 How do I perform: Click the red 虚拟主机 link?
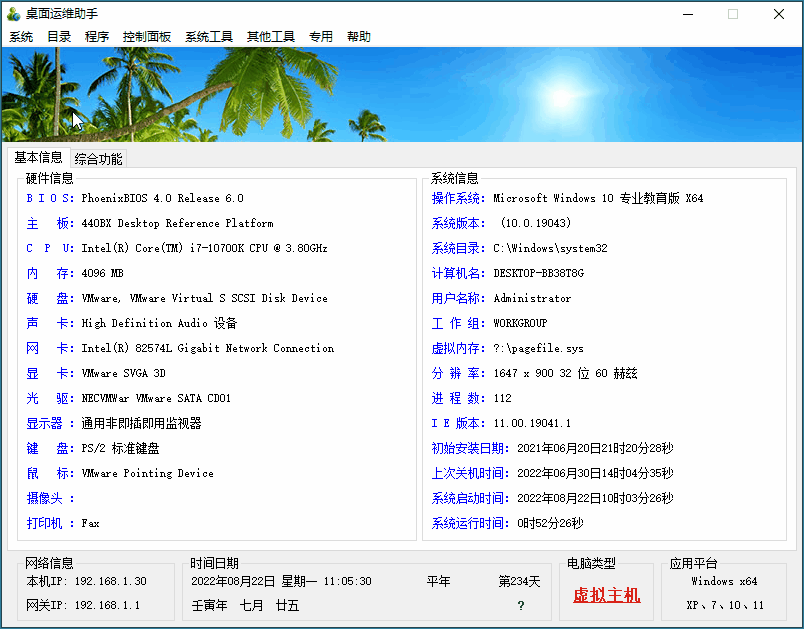point(605,593)
